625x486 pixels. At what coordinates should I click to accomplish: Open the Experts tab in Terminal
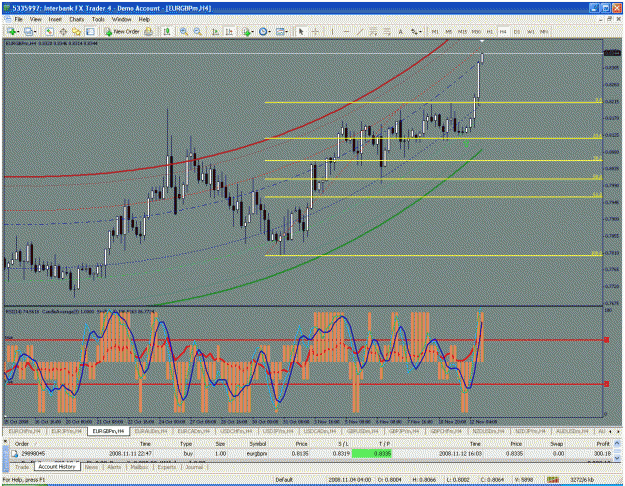click(x=167, y=466)
